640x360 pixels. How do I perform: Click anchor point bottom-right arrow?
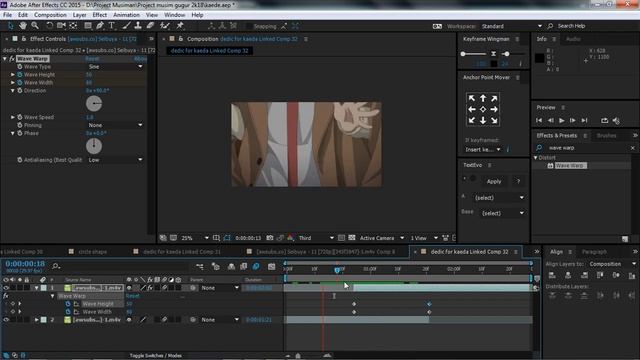click(x=494, y=120)
